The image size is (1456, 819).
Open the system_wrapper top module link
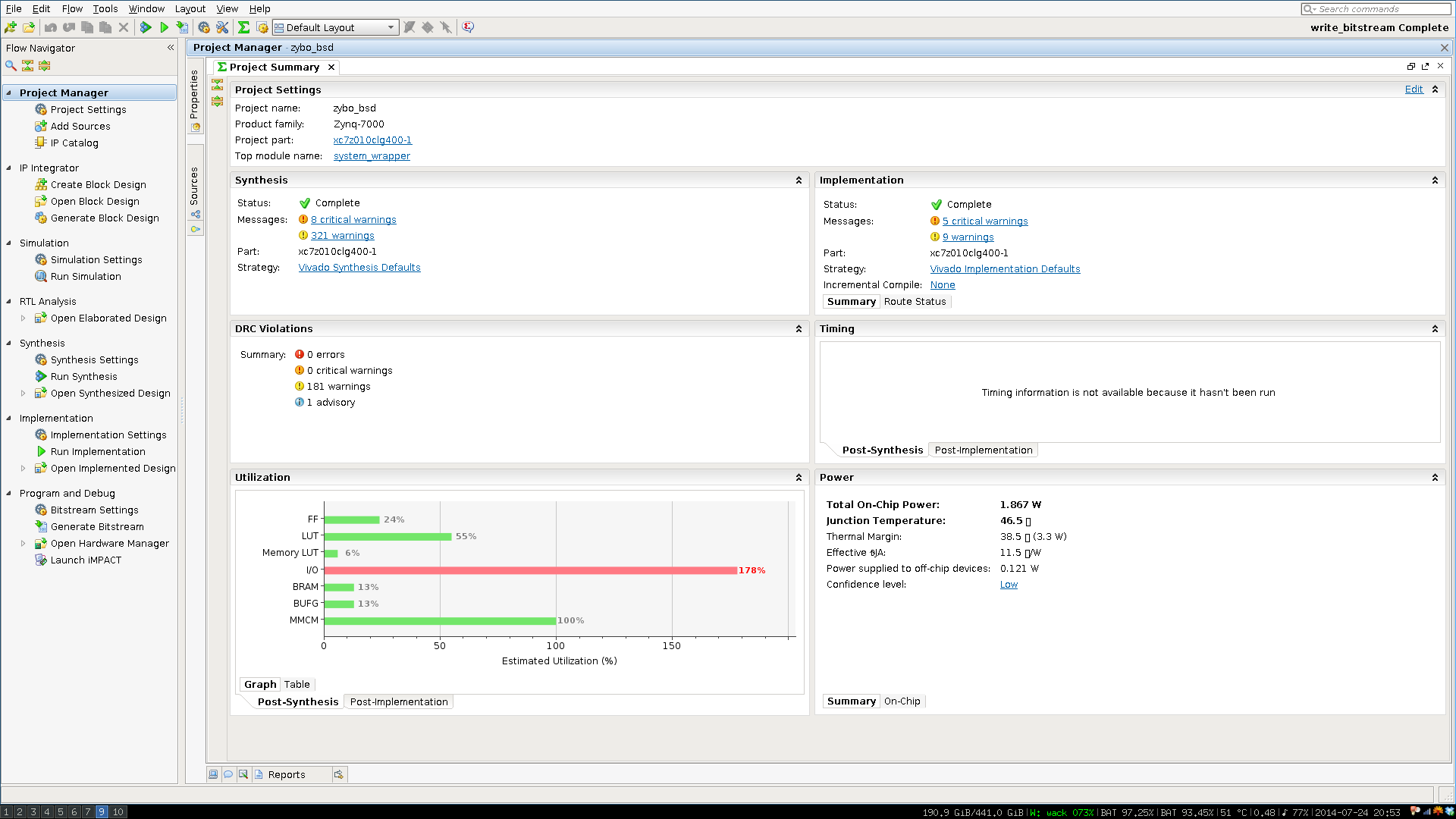[372, 156]
